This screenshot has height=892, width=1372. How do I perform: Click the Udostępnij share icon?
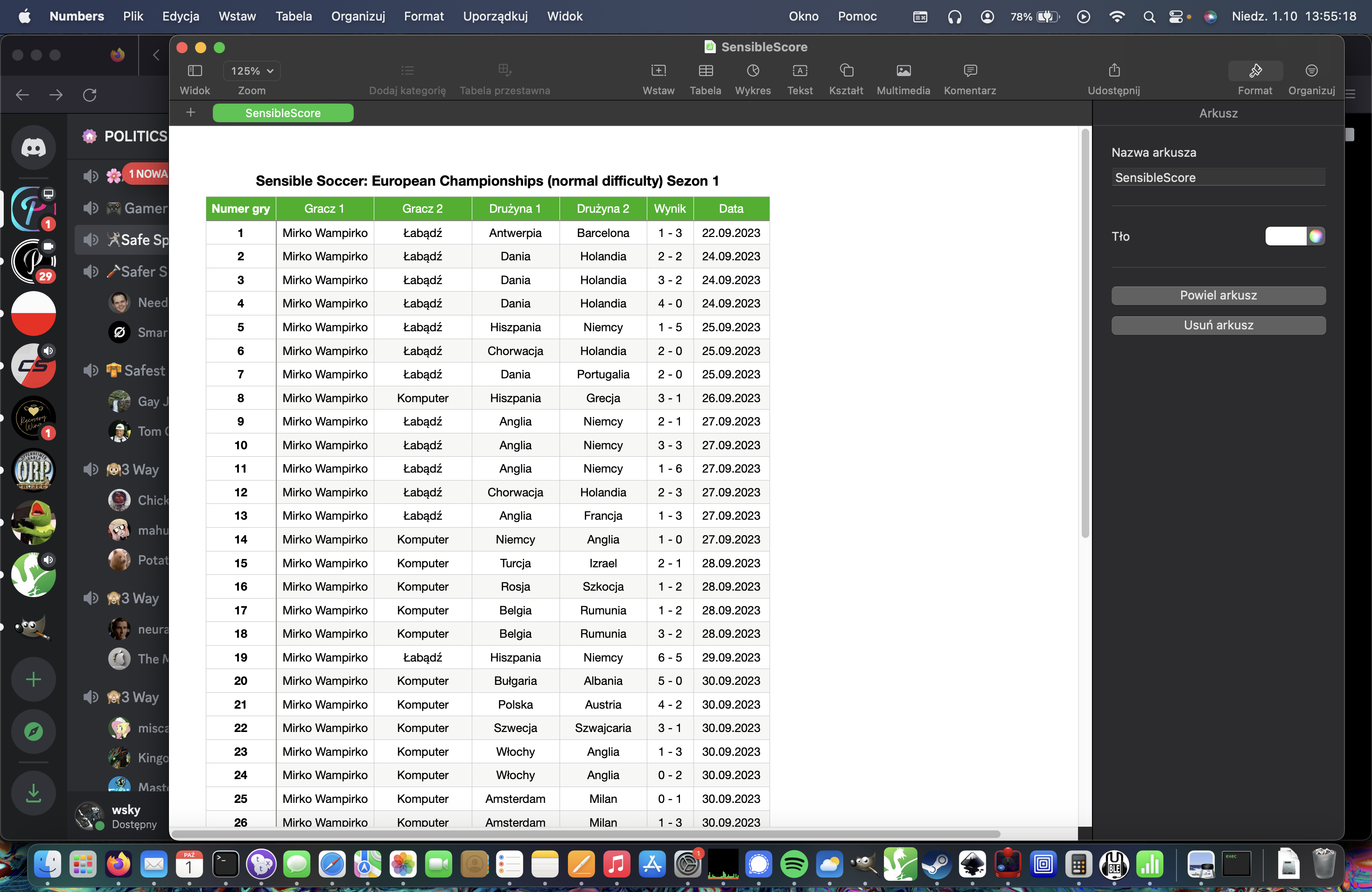tap(1114, 71)
